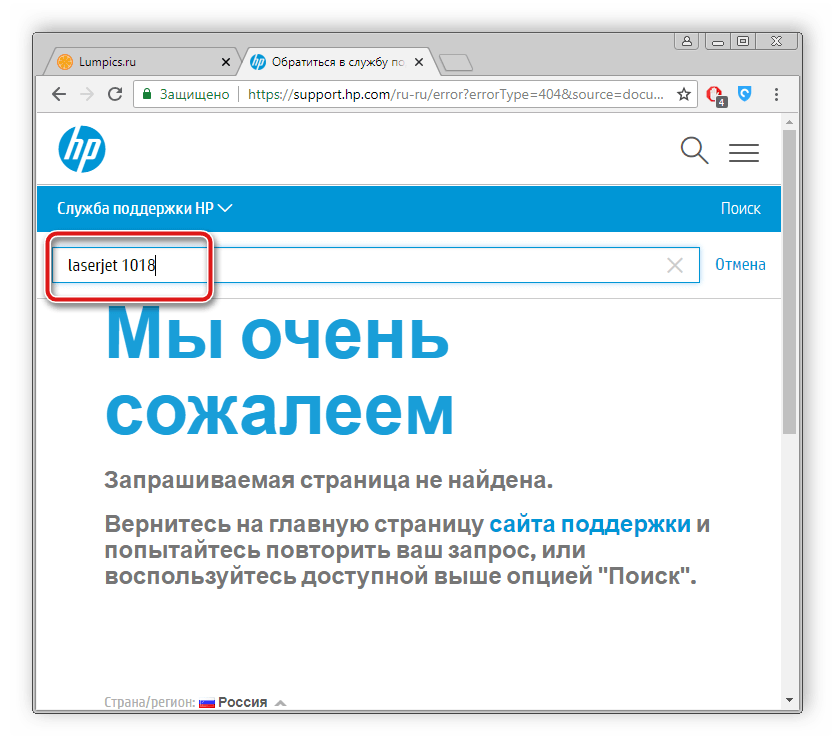Bookmark this page with the star icon

tap(684, 94)
